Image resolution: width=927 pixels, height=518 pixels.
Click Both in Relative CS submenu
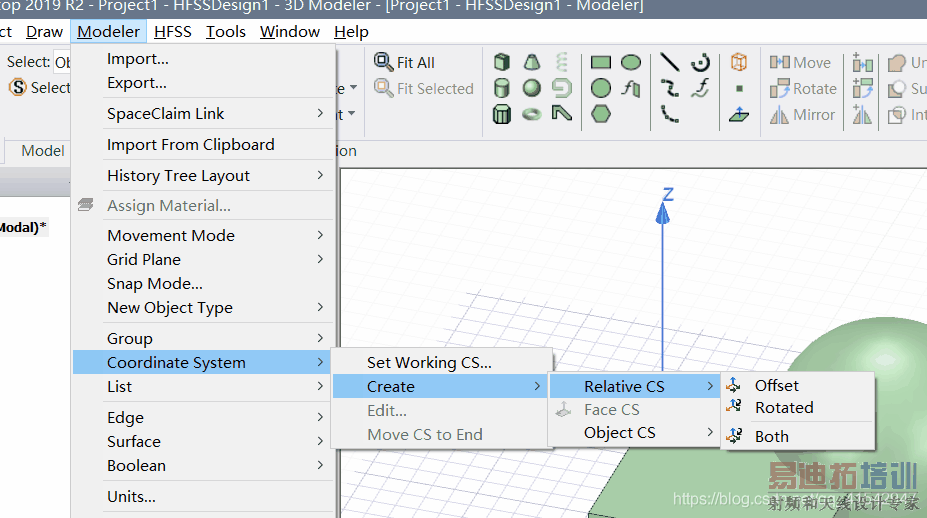[771, 436]
